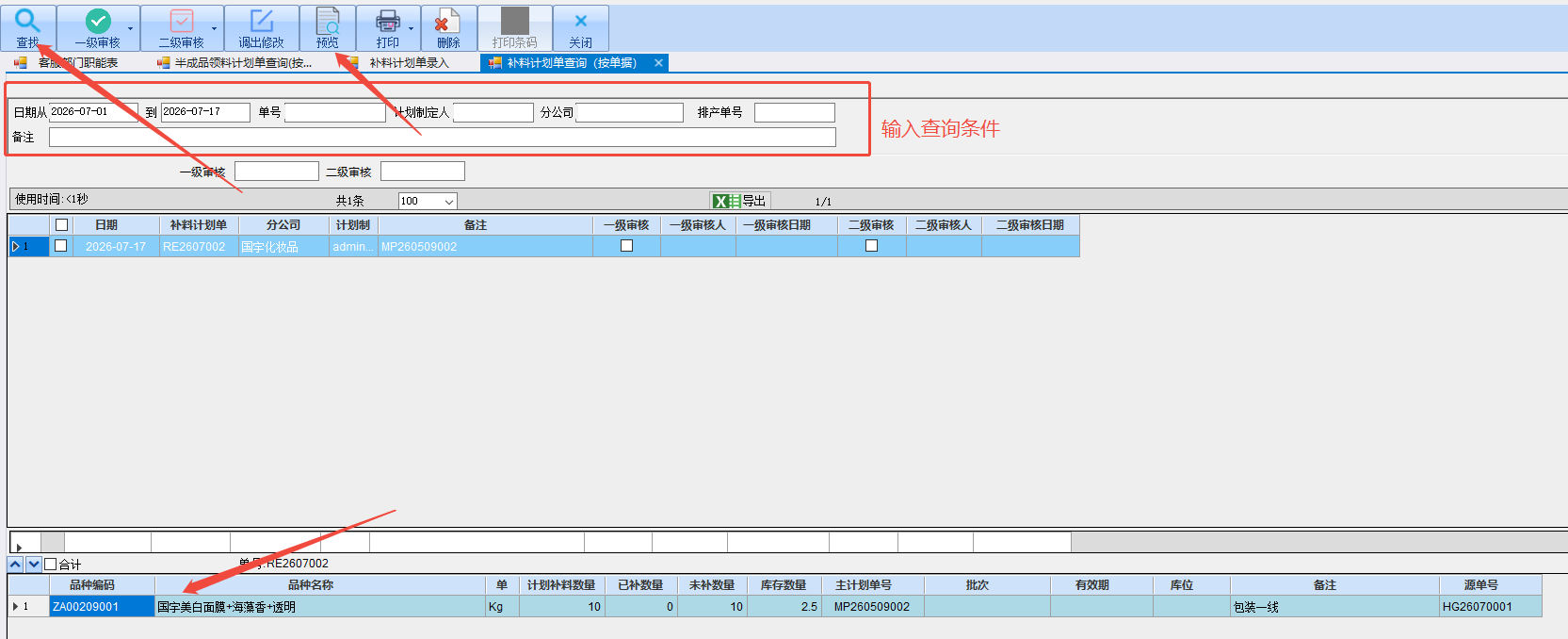Toggle the 二级审核 checkbox in the row
The width and height of the screenshot is (1568, 639).
click(871, 246)
